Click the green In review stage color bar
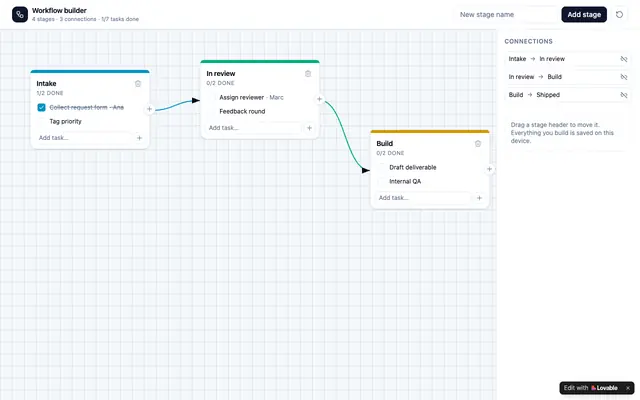Viewport: 640px width, 400px height. pos(260,62)
